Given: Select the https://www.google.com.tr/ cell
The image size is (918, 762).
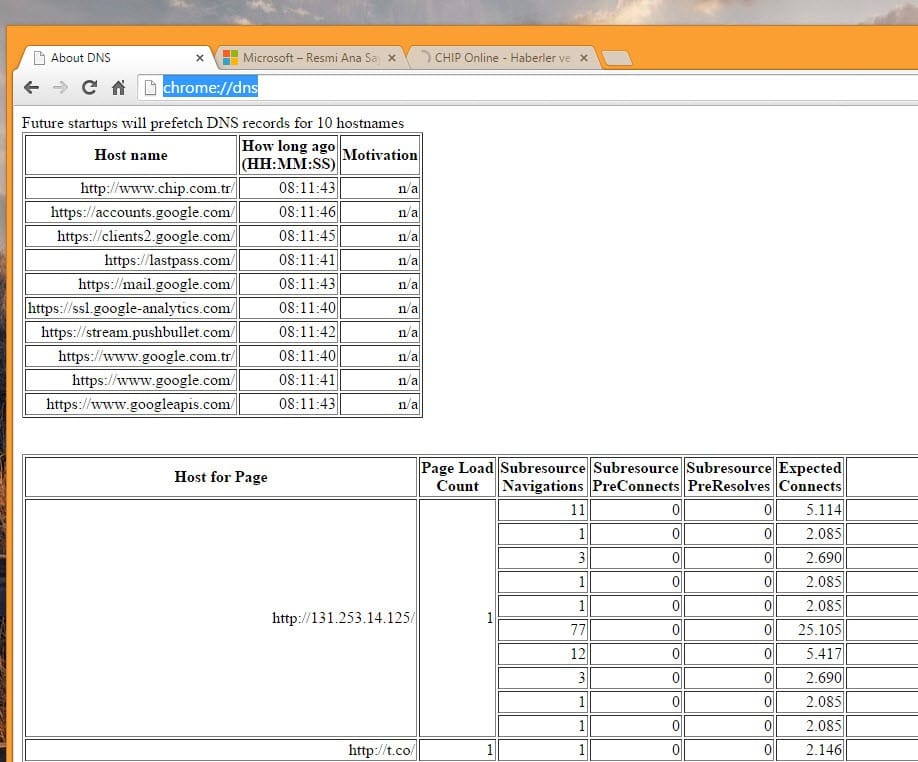Looking at the screenshot, I should (131, 356).
